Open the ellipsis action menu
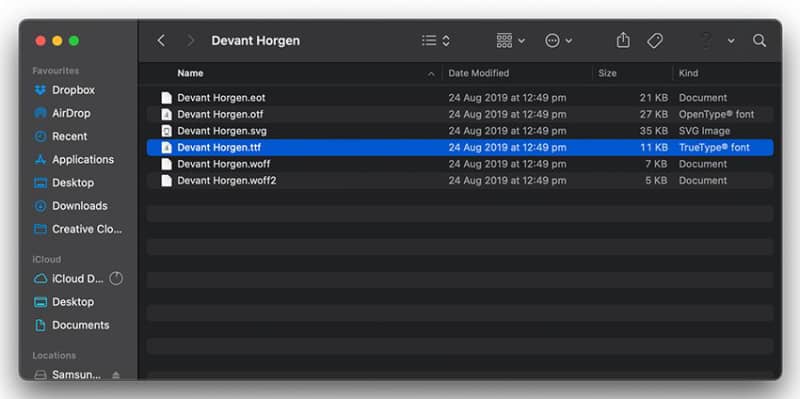Viewport: 800px width, 399px height. [559, 41]
